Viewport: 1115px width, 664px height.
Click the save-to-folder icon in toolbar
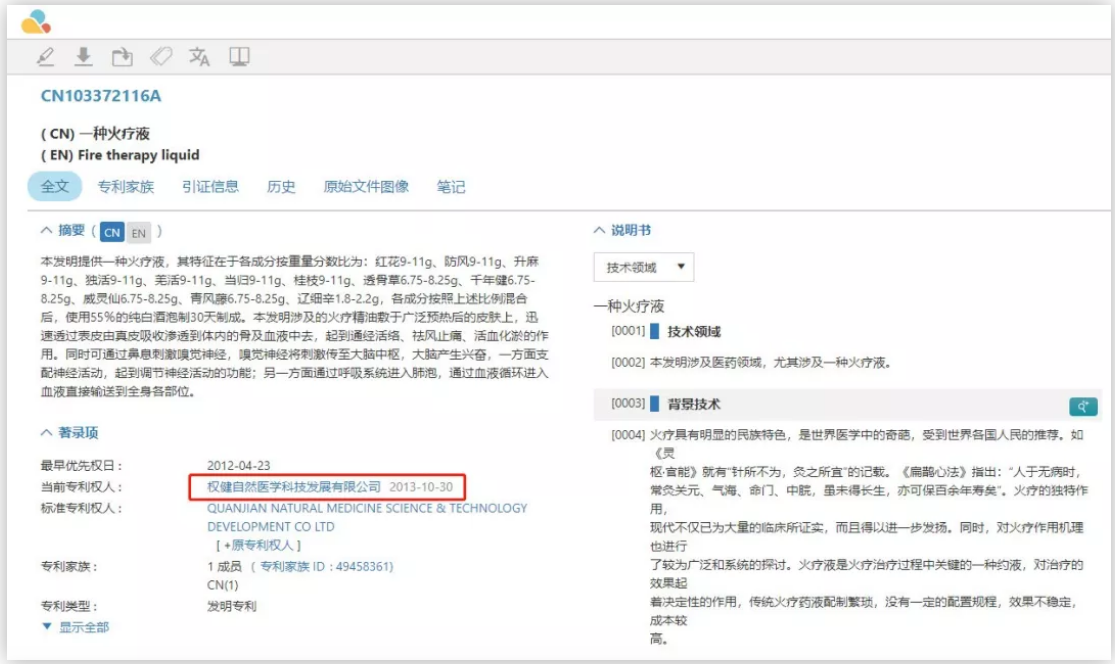pos(122,57)
